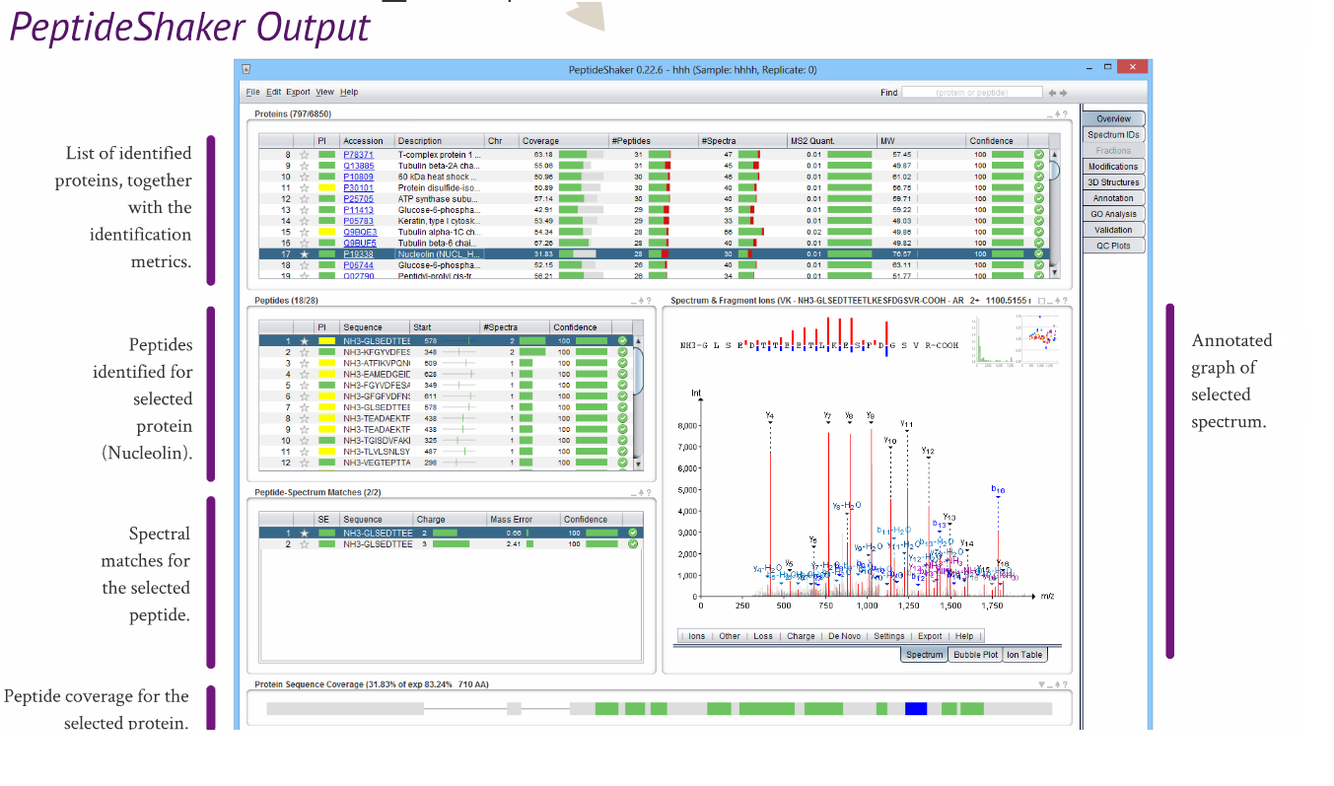
Task: Open Help menu in the spectrum toolbar
Action: pos(964,636)
